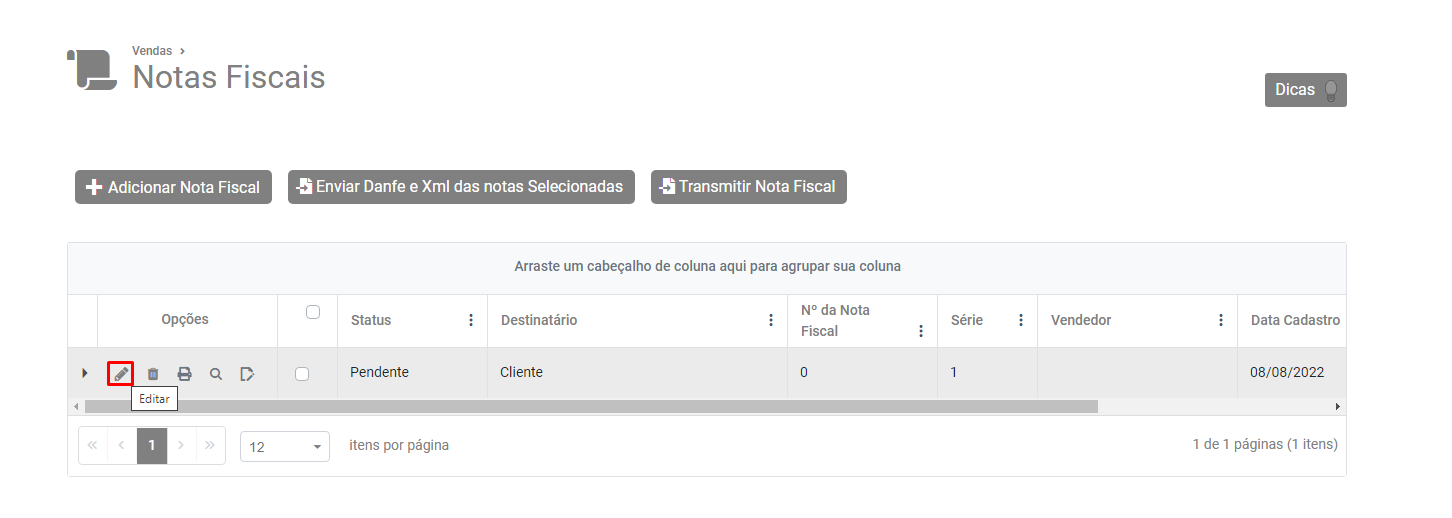
Task: Toggle the select-all checkbox in the header
Action: (x=313, y=312)
